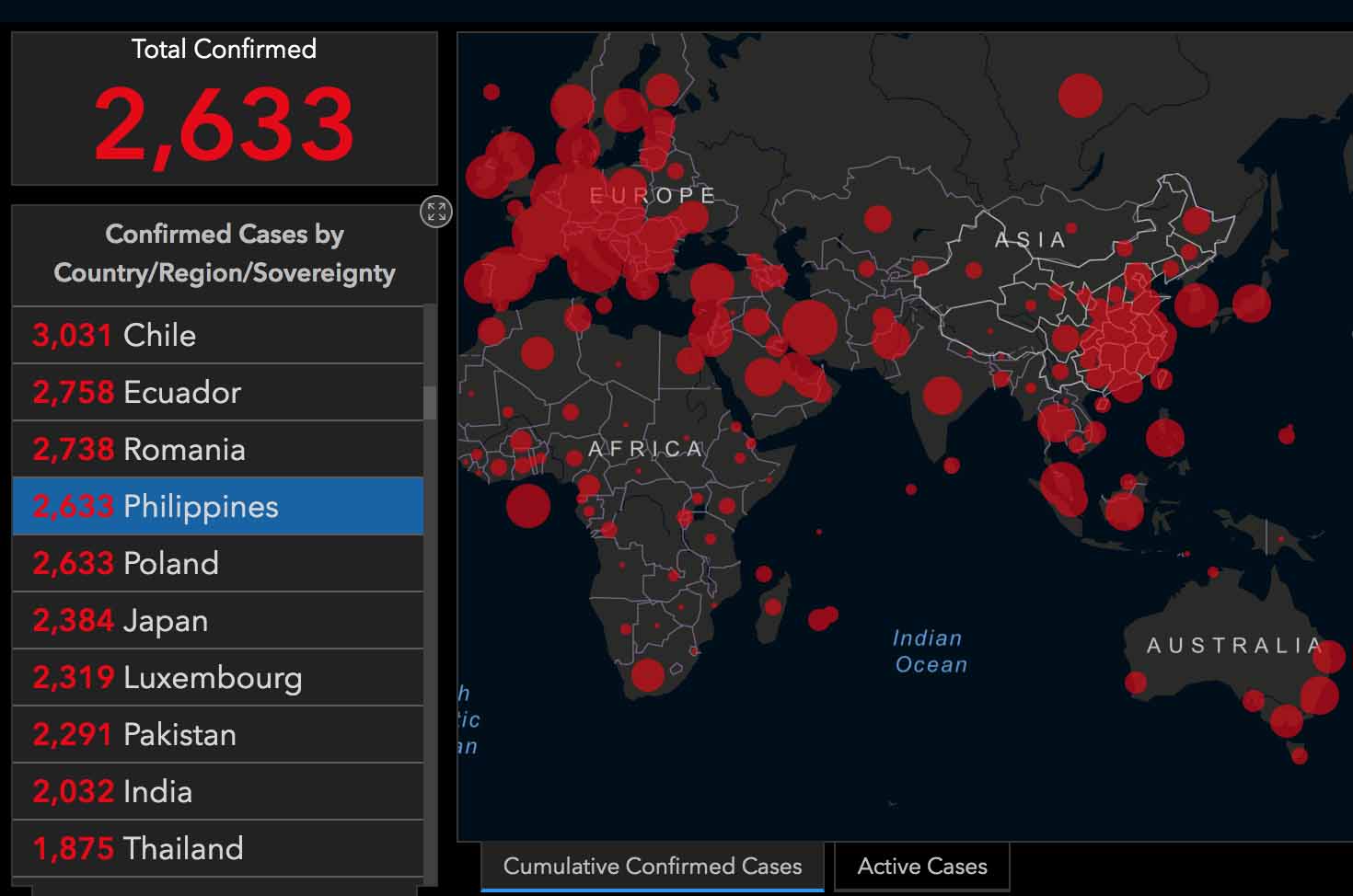Select Romania row in cases list
This screenshot has height=896, width=1353.
pyautogui.click(x=218, y=449)
